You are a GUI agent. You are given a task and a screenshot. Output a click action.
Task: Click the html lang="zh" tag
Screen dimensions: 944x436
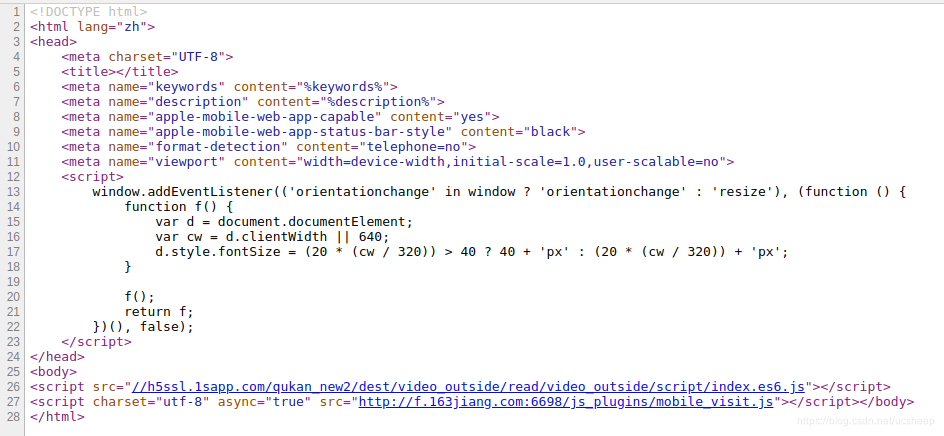click(93, 26)
